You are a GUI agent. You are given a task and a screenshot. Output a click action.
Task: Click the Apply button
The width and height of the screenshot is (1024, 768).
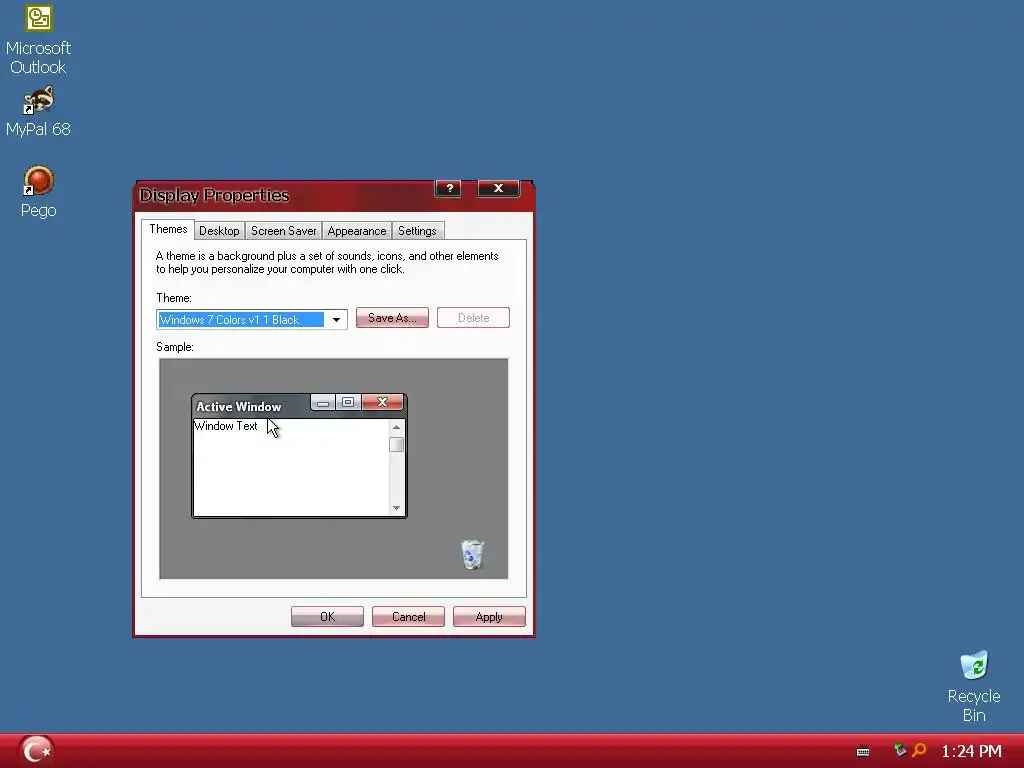[x=489, y=616]
